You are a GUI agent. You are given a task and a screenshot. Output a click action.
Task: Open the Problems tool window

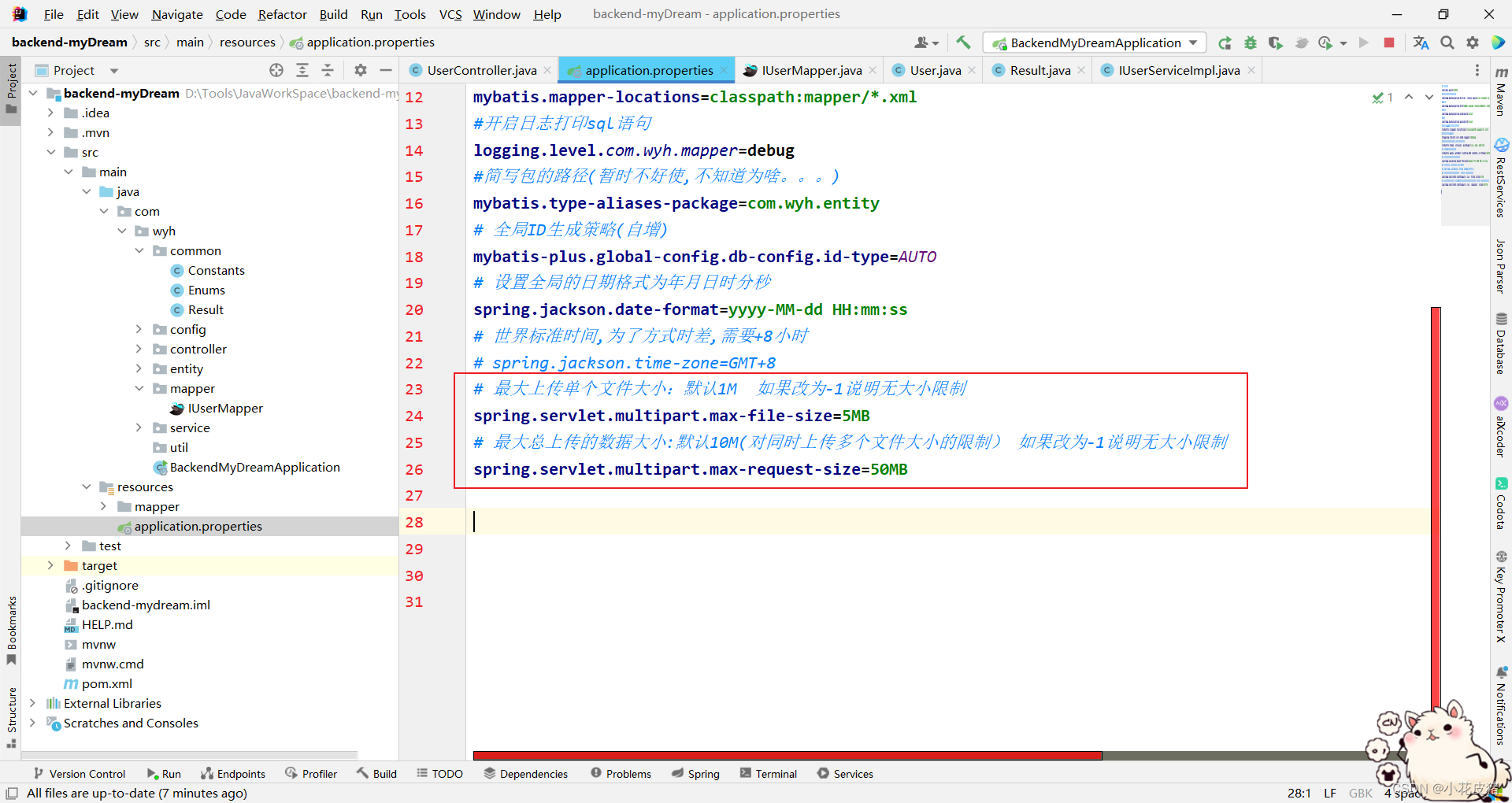point(621,773)
